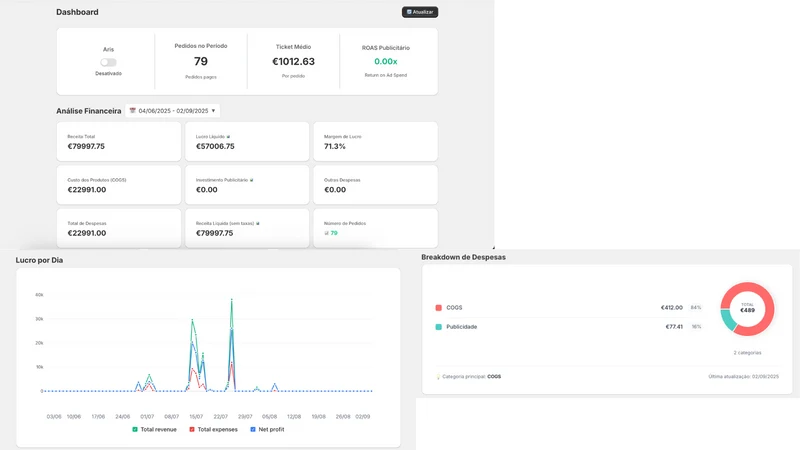Click the Atualizar refresh button
Viewport: 800px width, 450px height.
pos(419,12)
